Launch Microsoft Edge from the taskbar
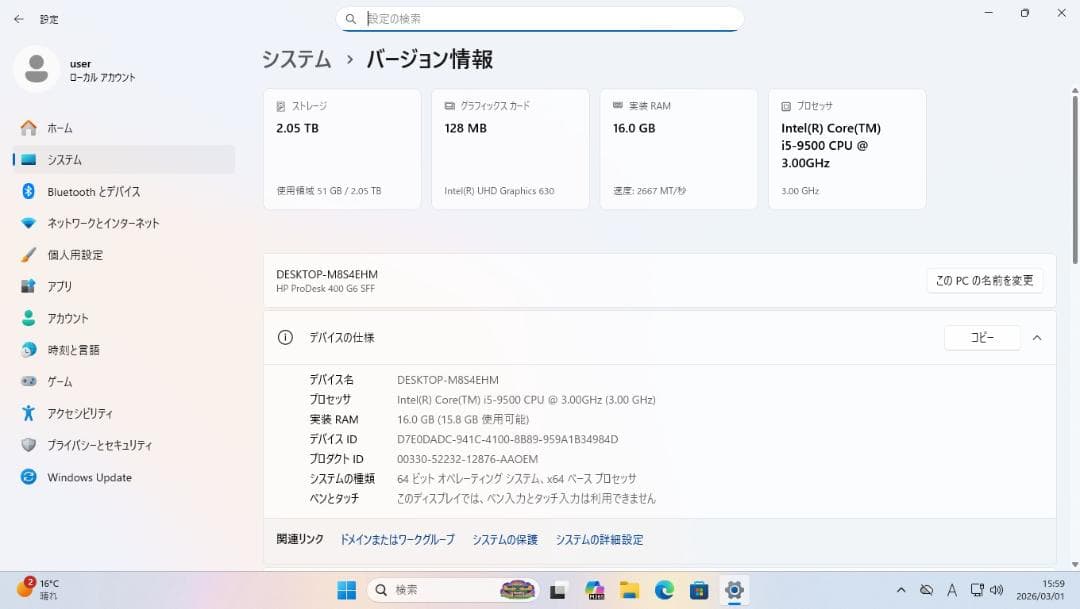 pos(665,590)
